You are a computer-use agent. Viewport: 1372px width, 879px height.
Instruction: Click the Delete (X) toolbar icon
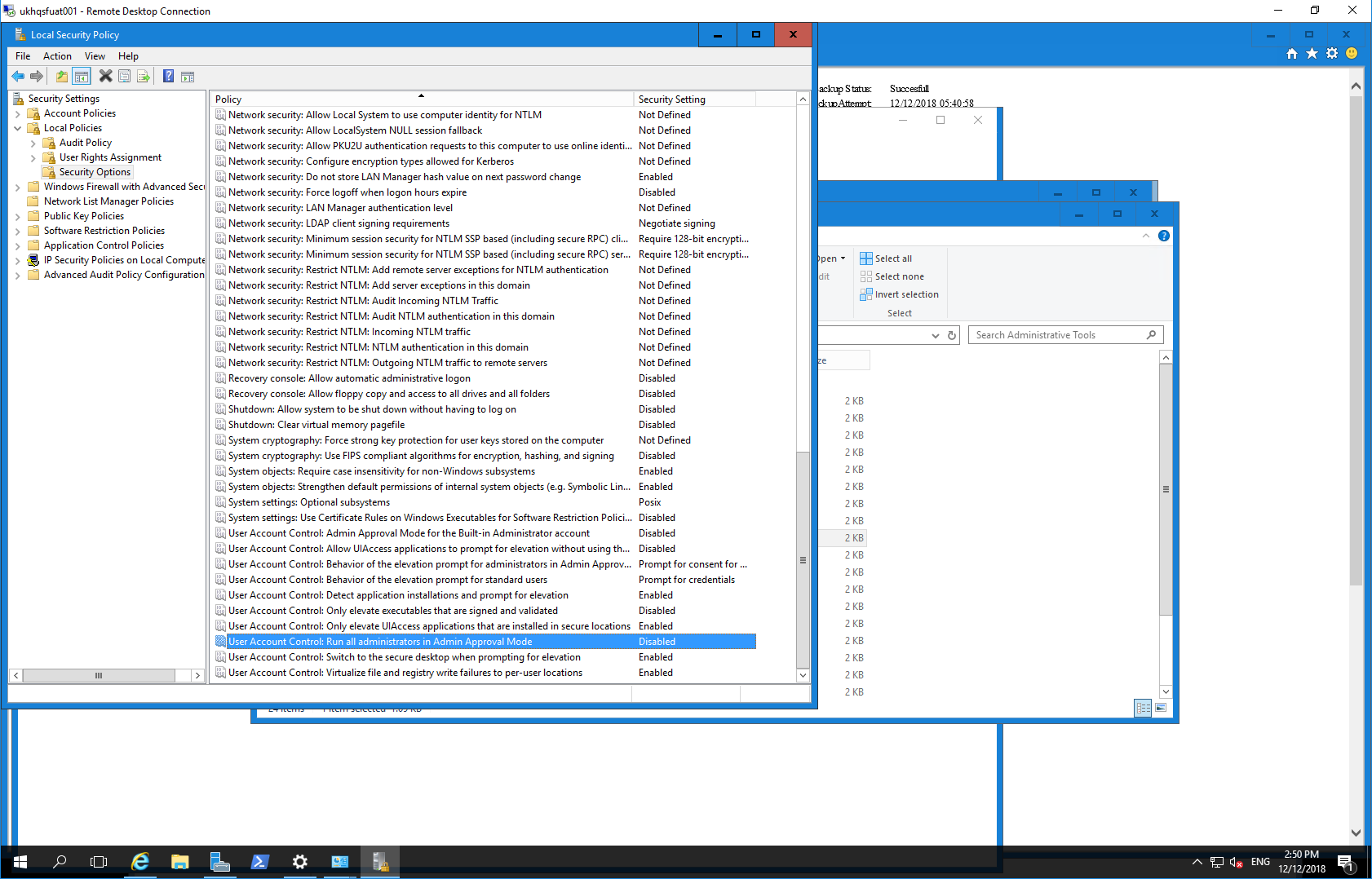(105, 76)
